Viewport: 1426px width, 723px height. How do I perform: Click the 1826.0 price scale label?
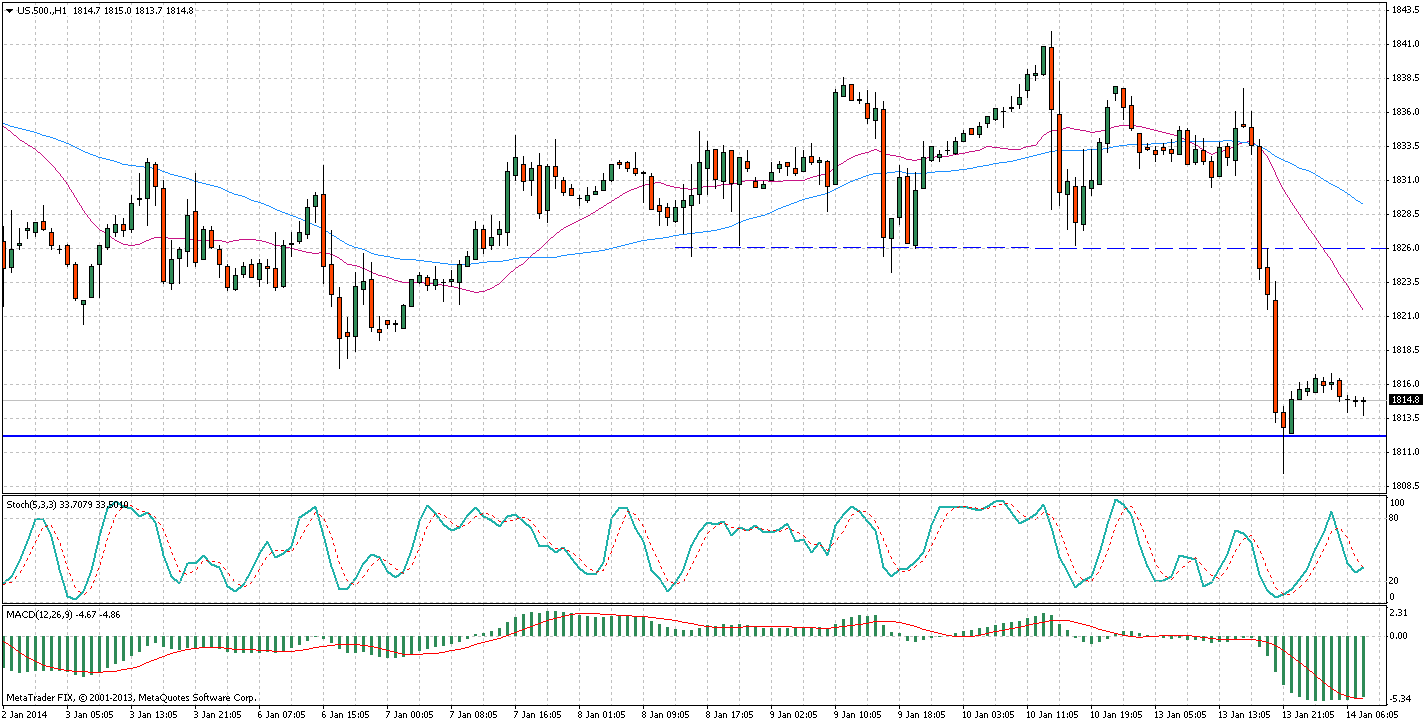pos(1403,247)
